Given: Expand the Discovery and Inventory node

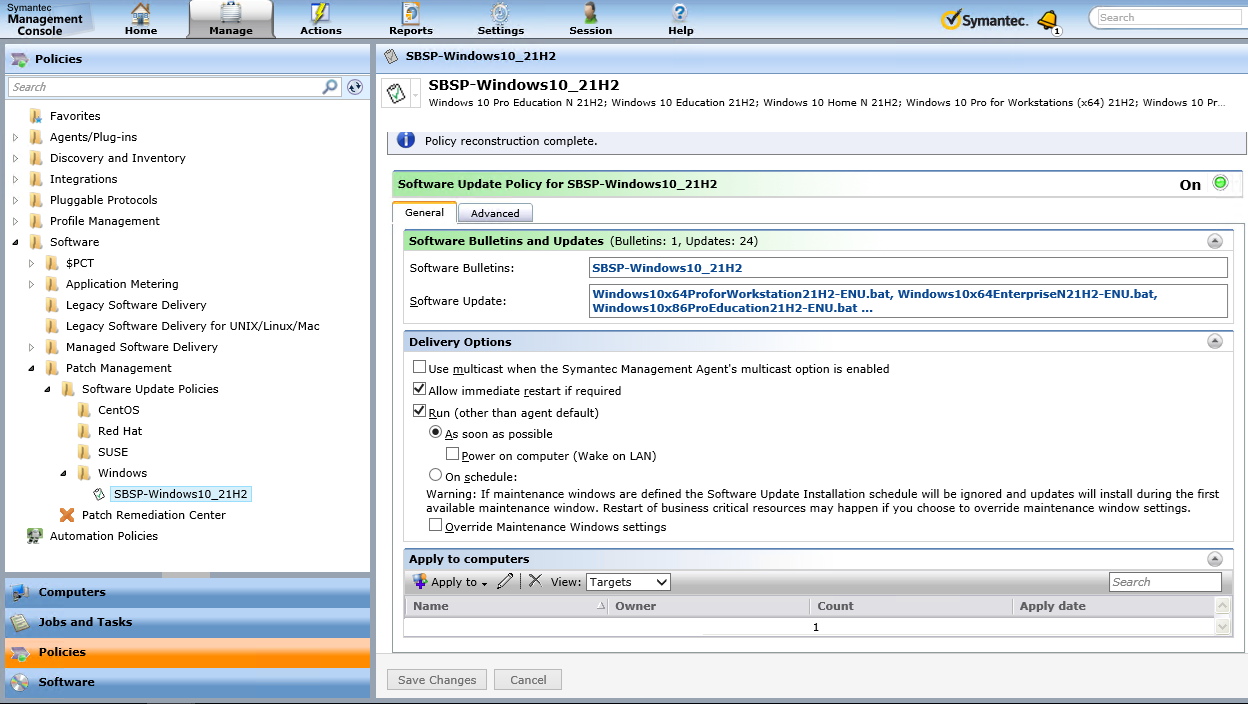Looking at the screenshot, I should click(x=16, y=158).
